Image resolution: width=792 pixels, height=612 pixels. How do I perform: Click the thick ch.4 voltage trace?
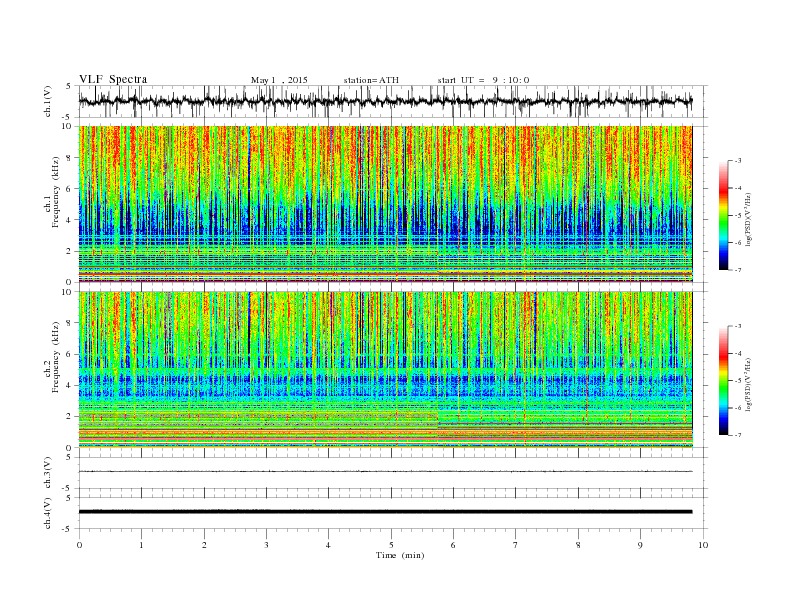click(385, 512)
